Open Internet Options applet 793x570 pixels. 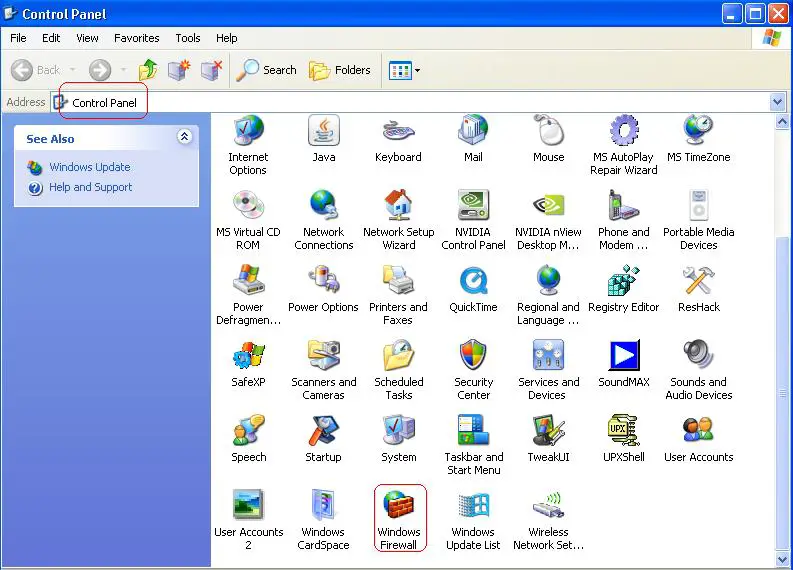tap(248, 145)
